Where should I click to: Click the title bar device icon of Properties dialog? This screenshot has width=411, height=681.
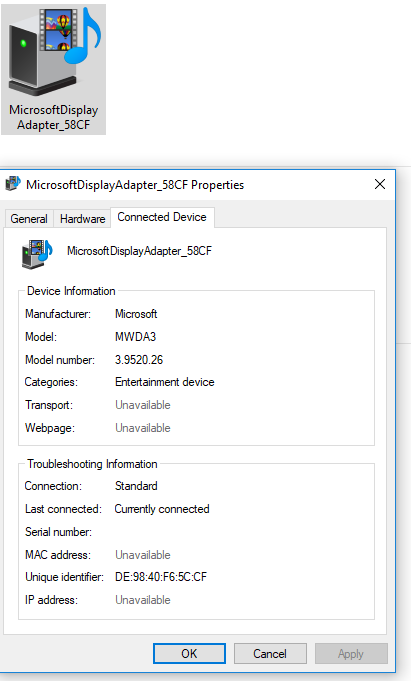click(13, 184)
